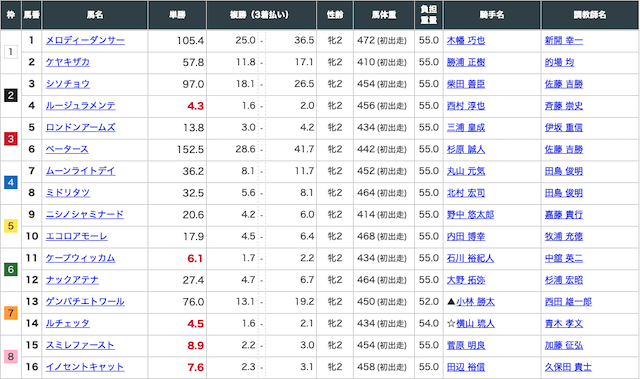The width and height of the screenshot is (640, 379).
Task: Click the yellow bracket 5 badge
Action: click(x=11, y=226)
